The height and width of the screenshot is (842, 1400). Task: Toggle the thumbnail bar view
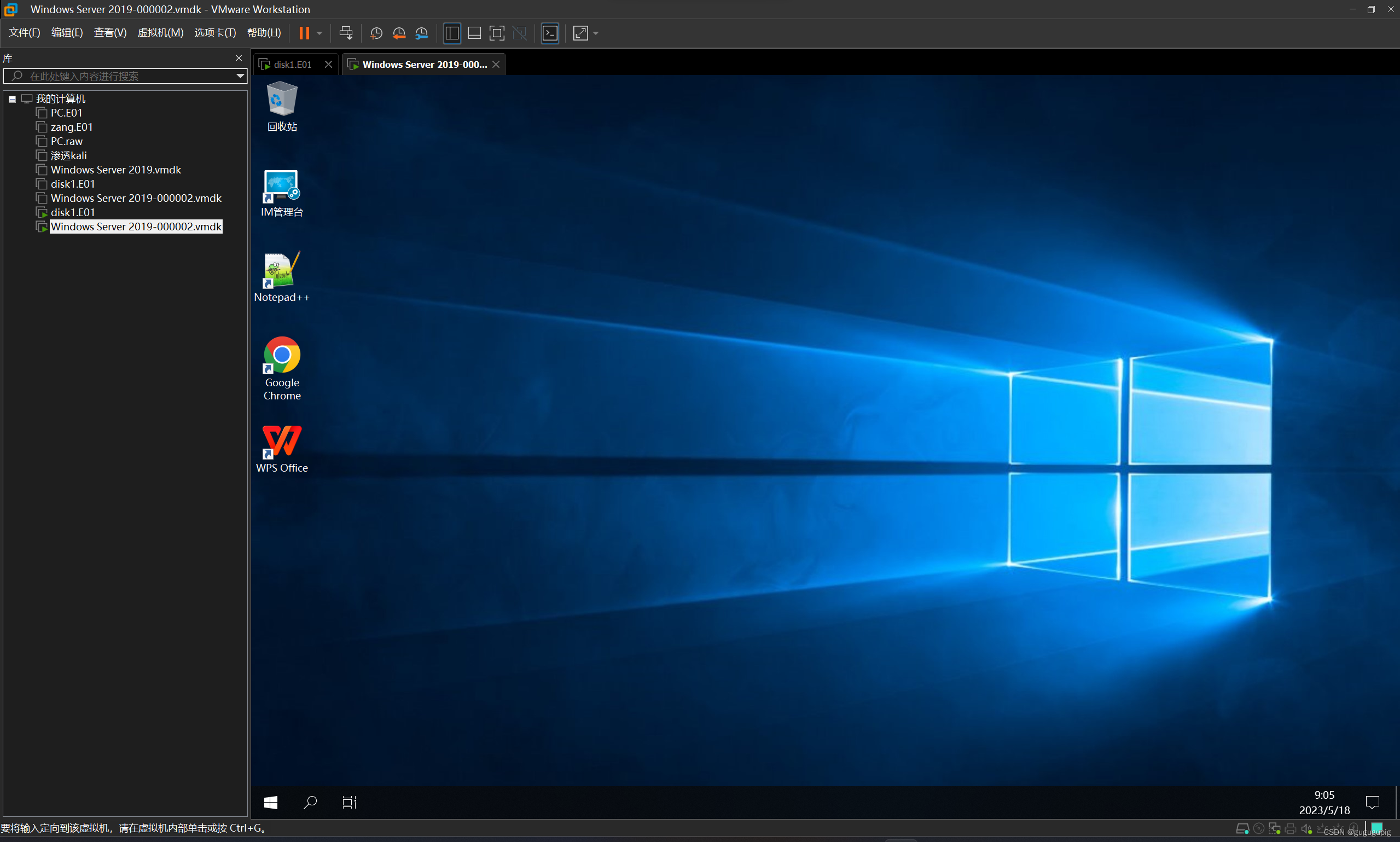(x=474, y=33)
